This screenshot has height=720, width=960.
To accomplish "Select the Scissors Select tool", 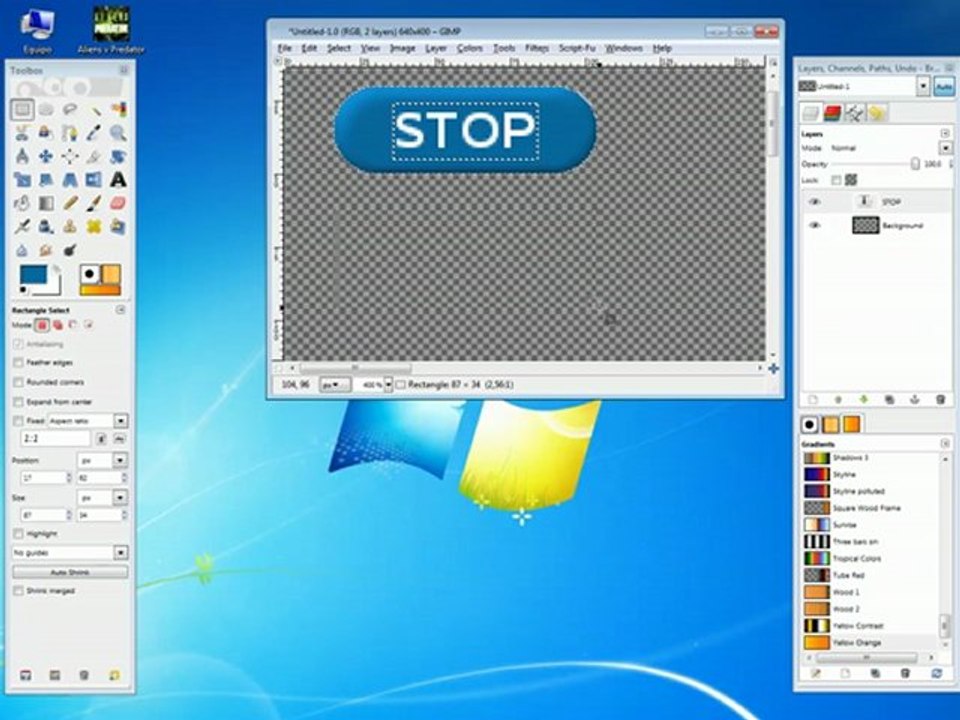I will pos(23,133).
